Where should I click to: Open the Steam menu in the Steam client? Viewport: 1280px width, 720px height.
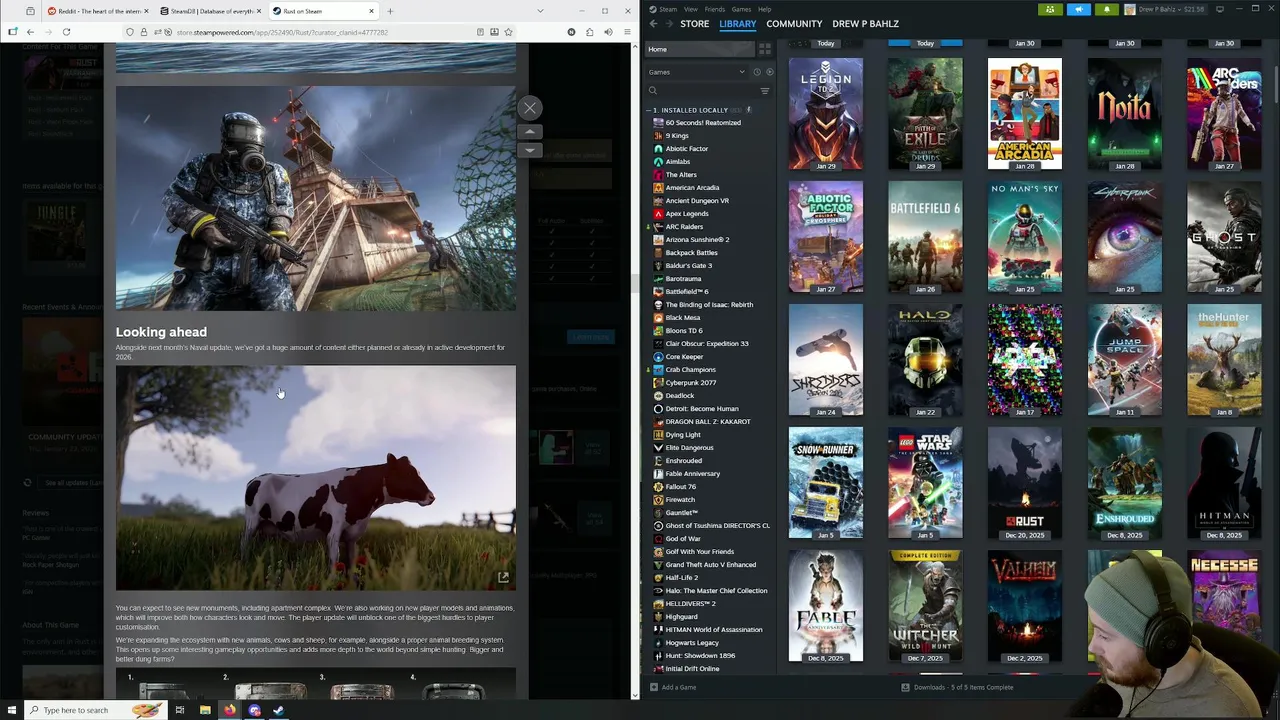point(666,9)
